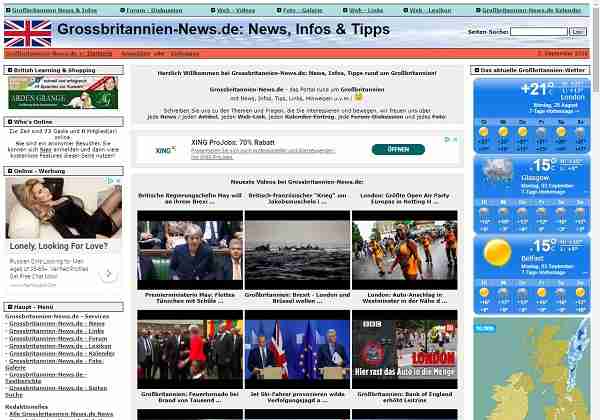600x420 pixels.
Task: Click the Online - Werbung block header icon
Action: (x=10, y=171)
